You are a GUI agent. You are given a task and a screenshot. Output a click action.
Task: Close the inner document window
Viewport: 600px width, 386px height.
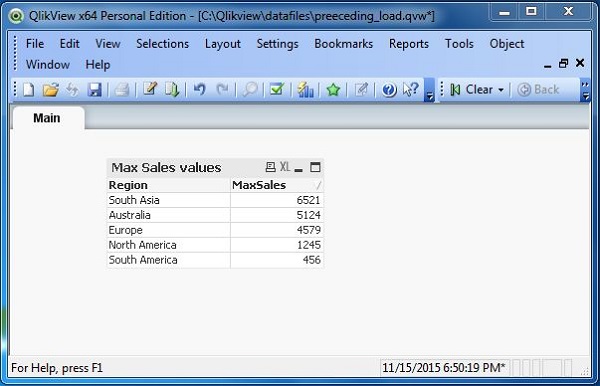(x=580, y=63)
